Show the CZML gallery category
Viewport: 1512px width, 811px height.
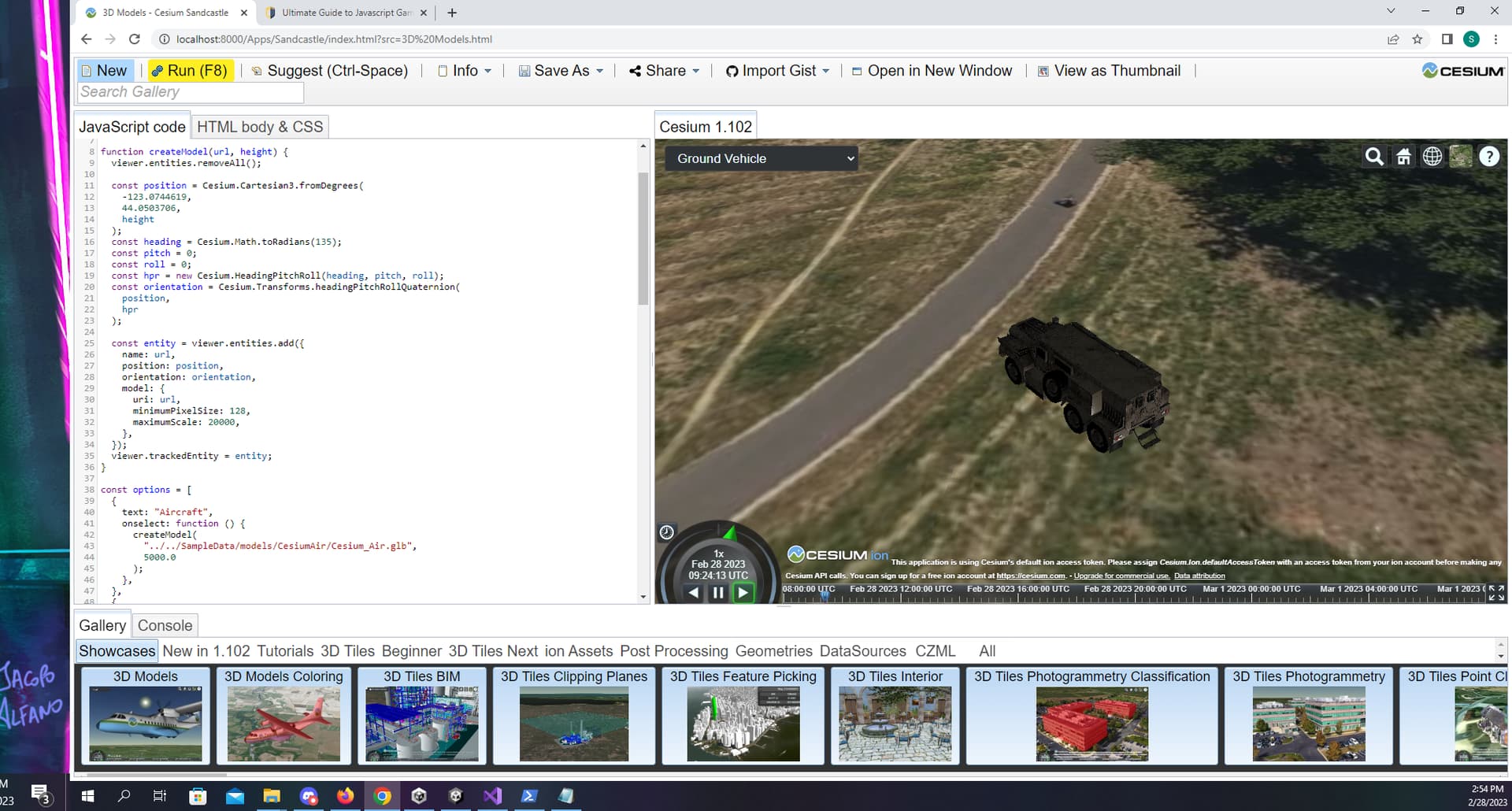click(x=935, y=651)
